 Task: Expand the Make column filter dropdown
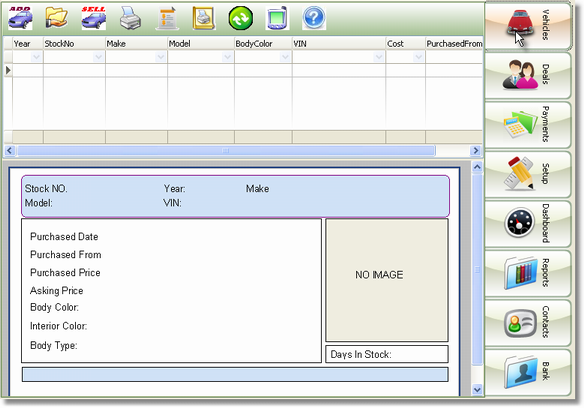(161, 57)
